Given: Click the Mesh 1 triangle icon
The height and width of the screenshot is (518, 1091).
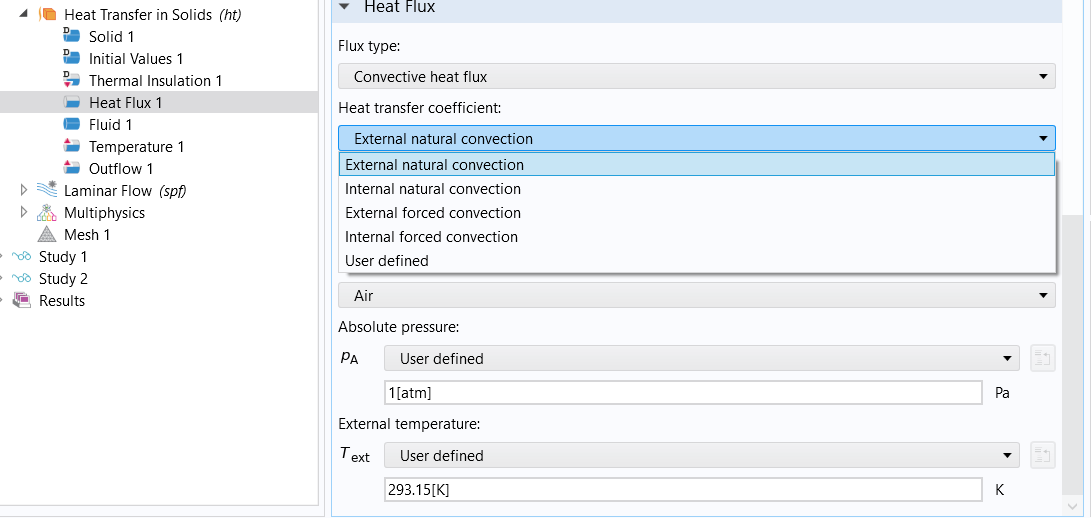Looking at the screenshot, I should coord(47,235).
